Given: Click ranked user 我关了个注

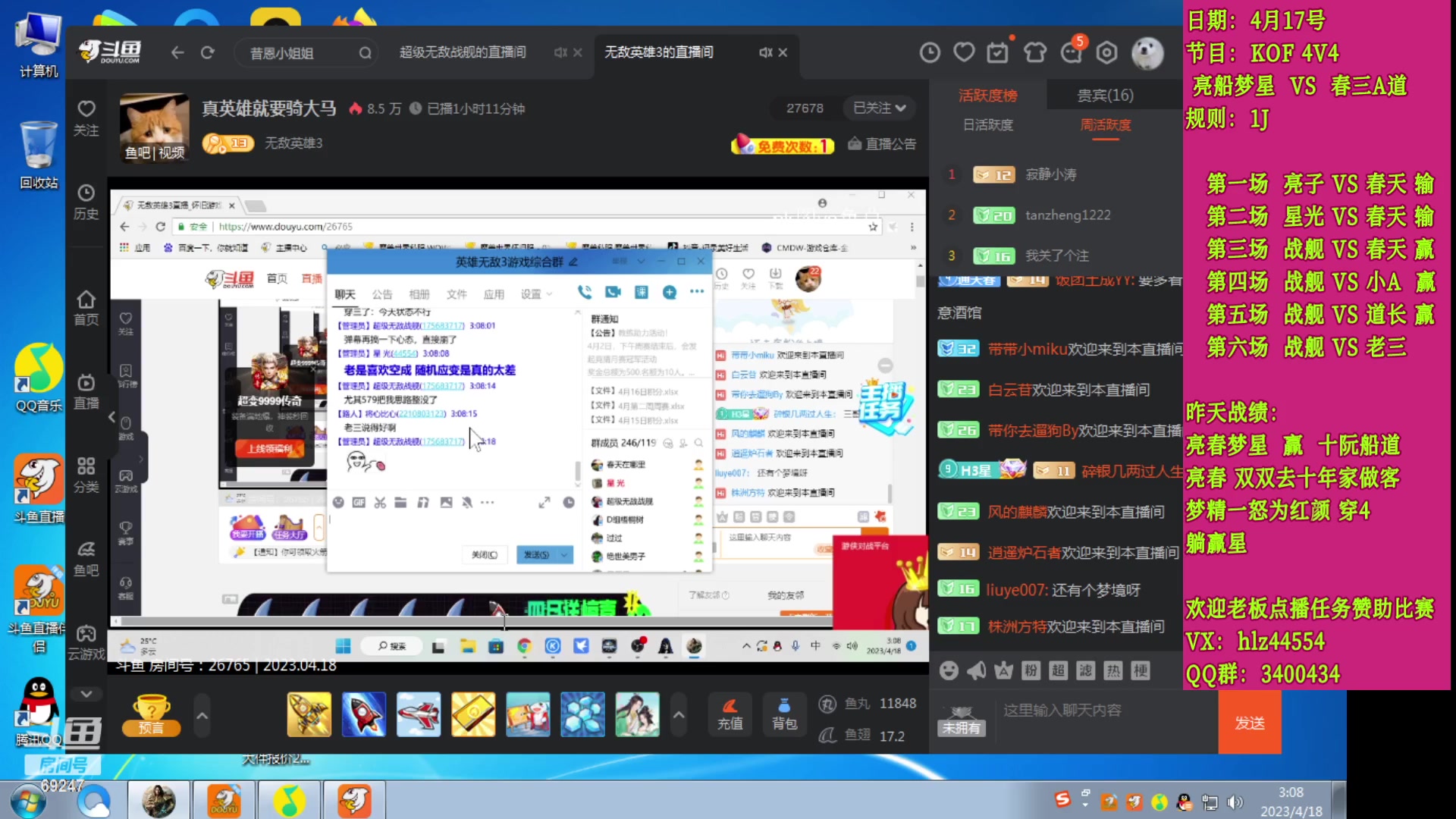Looking at the screenshot, I should [x=1056, y=256].
